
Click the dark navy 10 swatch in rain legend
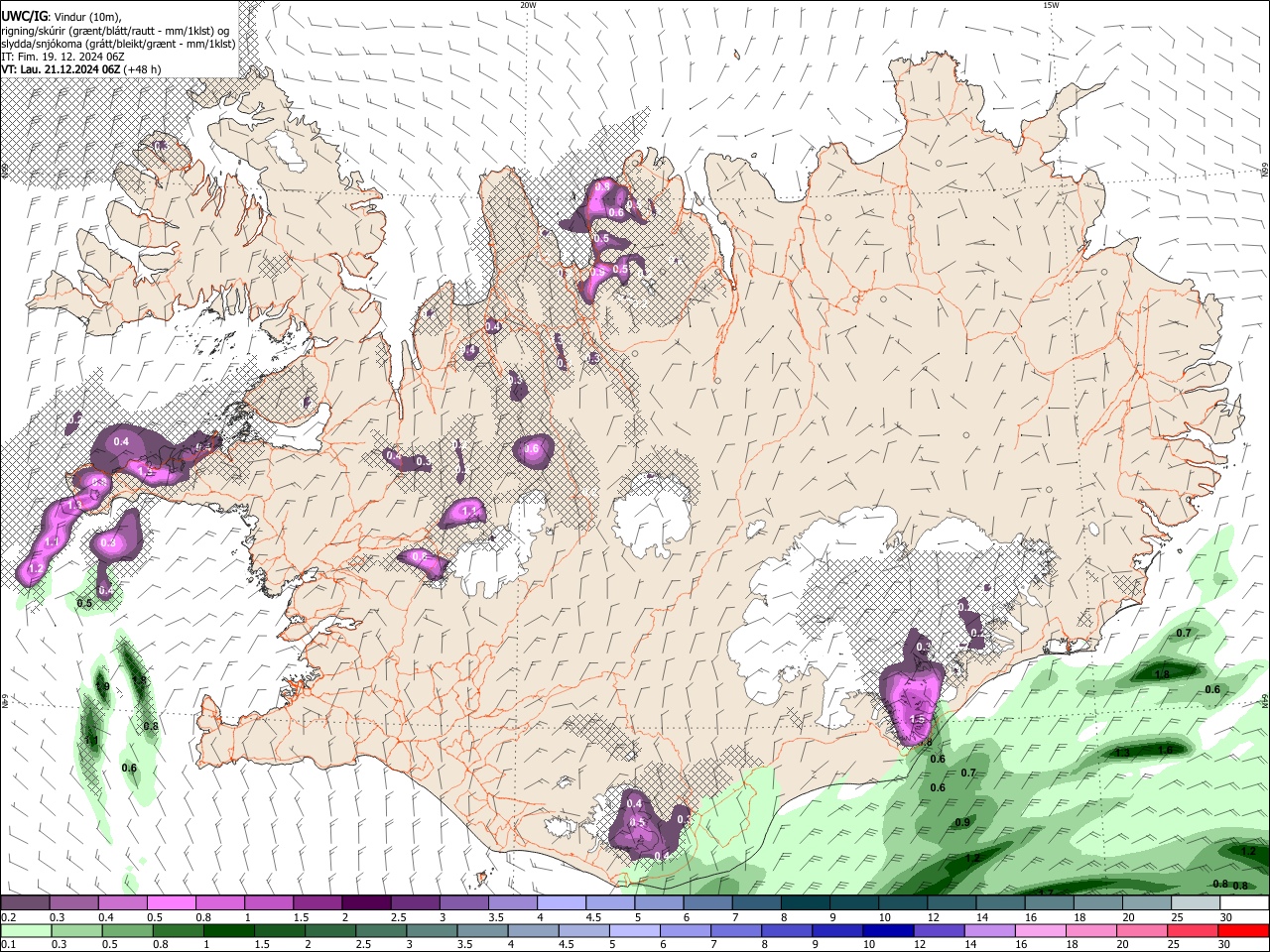888,930
